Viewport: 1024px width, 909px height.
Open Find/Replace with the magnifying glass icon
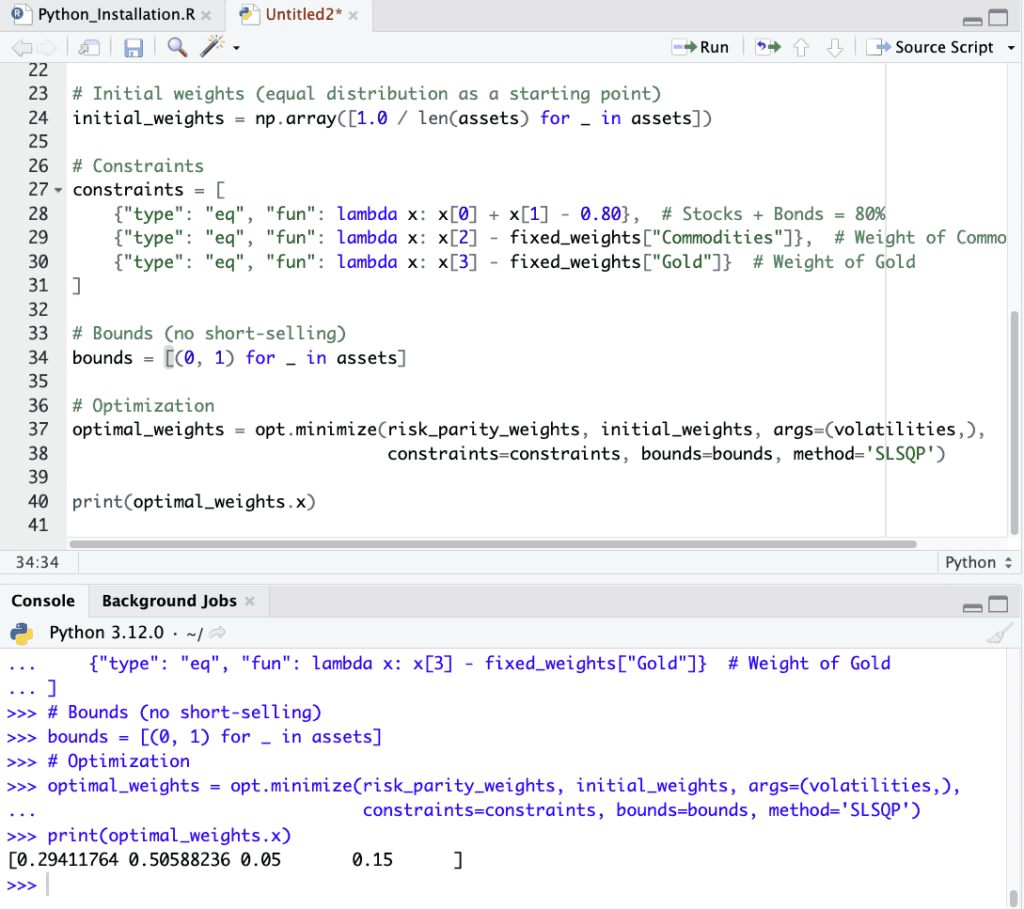tap(177, 47)
